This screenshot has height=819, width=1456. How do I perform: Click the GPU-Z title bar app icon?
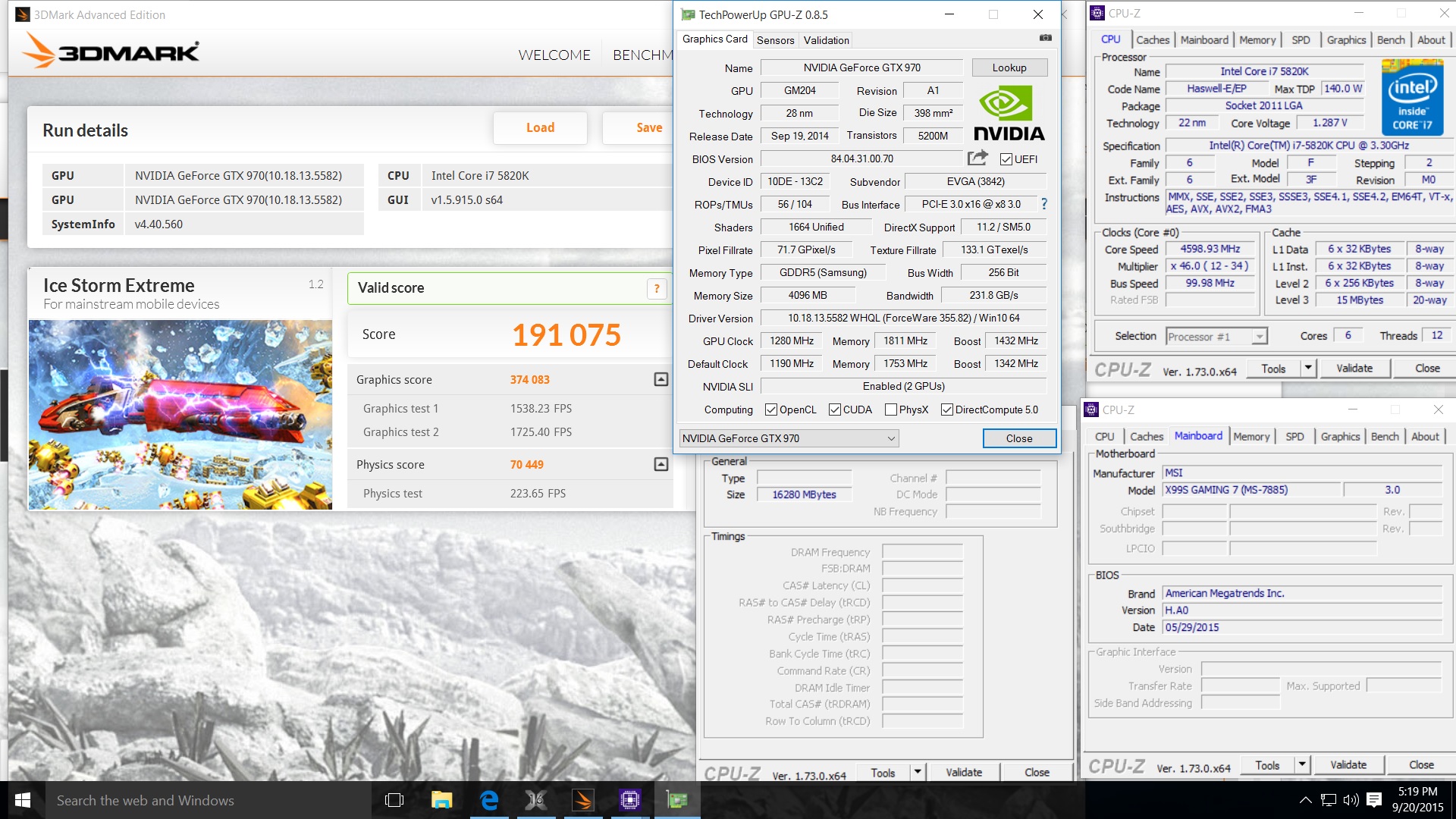click(x=687, y=14)
